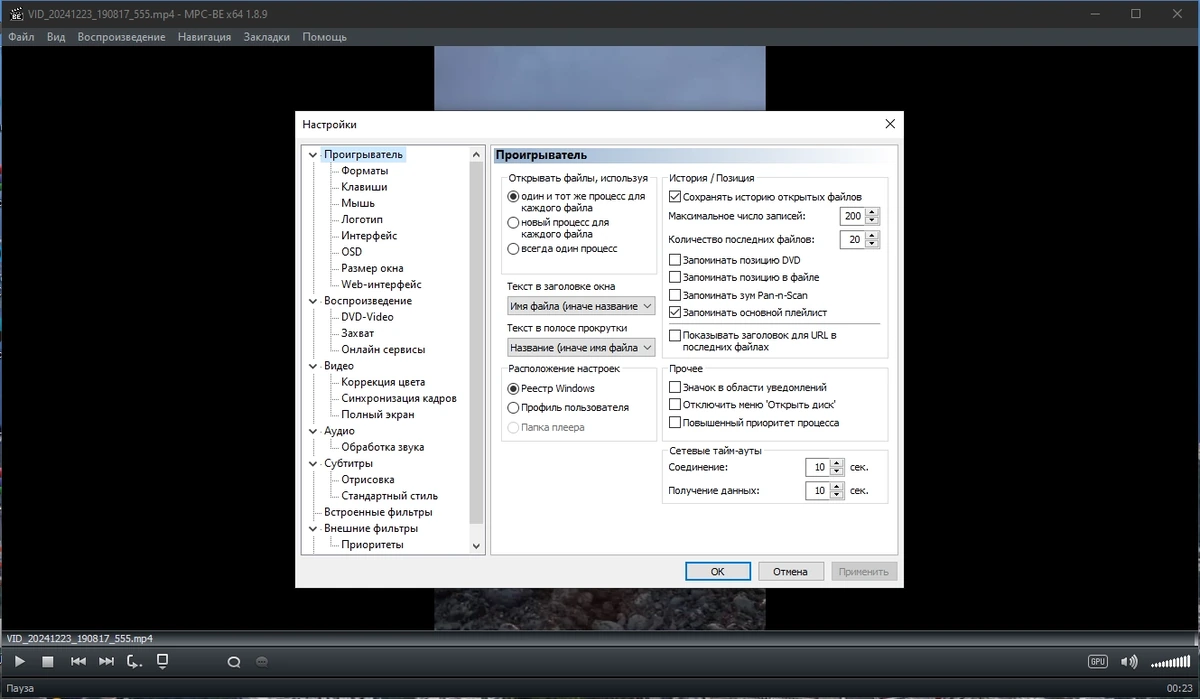
Task: Enable 'Повышенный приоритет процесса' checkbox
Action: 675,422
